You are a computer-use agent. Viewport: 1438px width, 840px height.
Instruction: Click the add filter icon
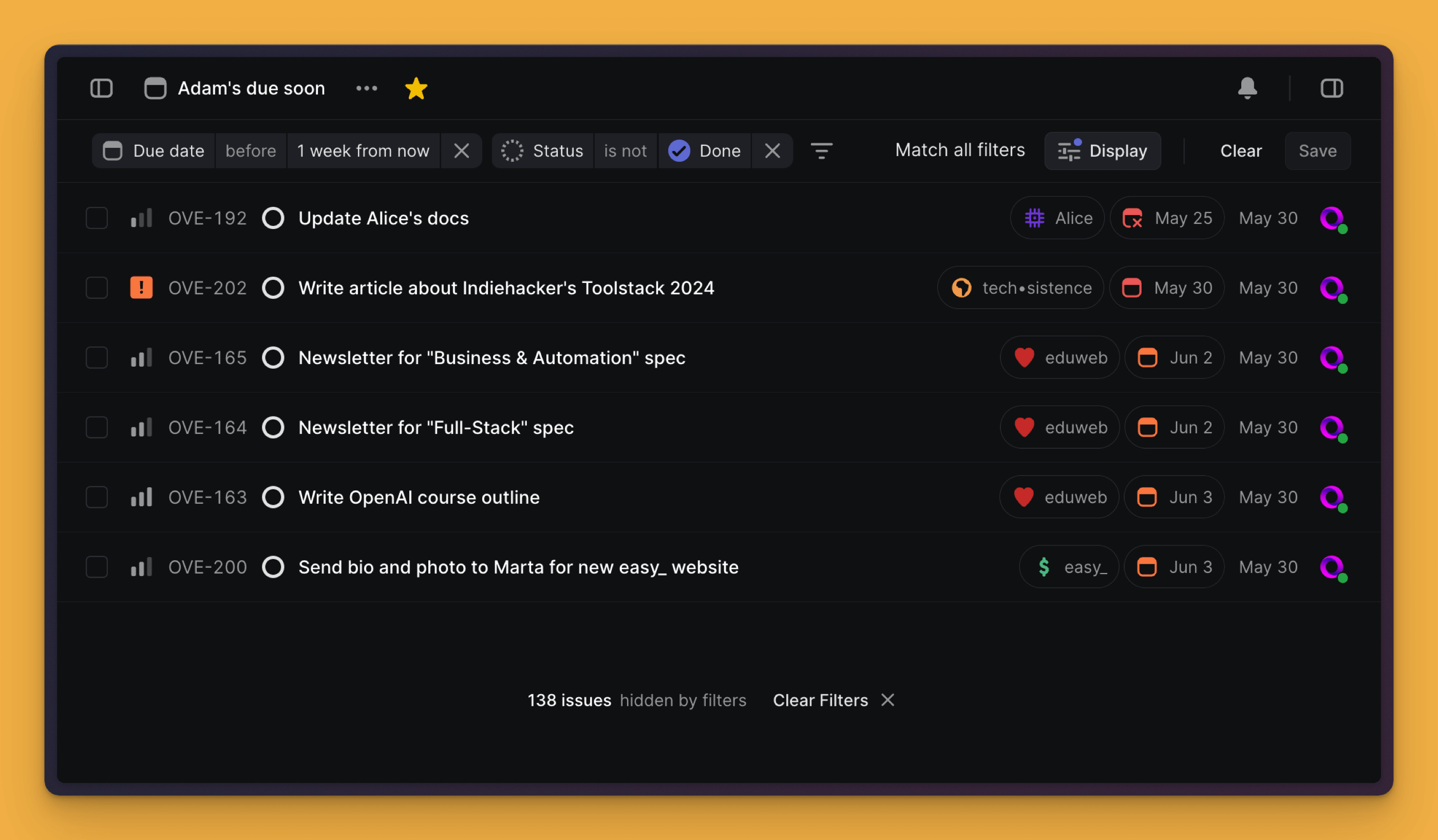(x=821, y=150)
